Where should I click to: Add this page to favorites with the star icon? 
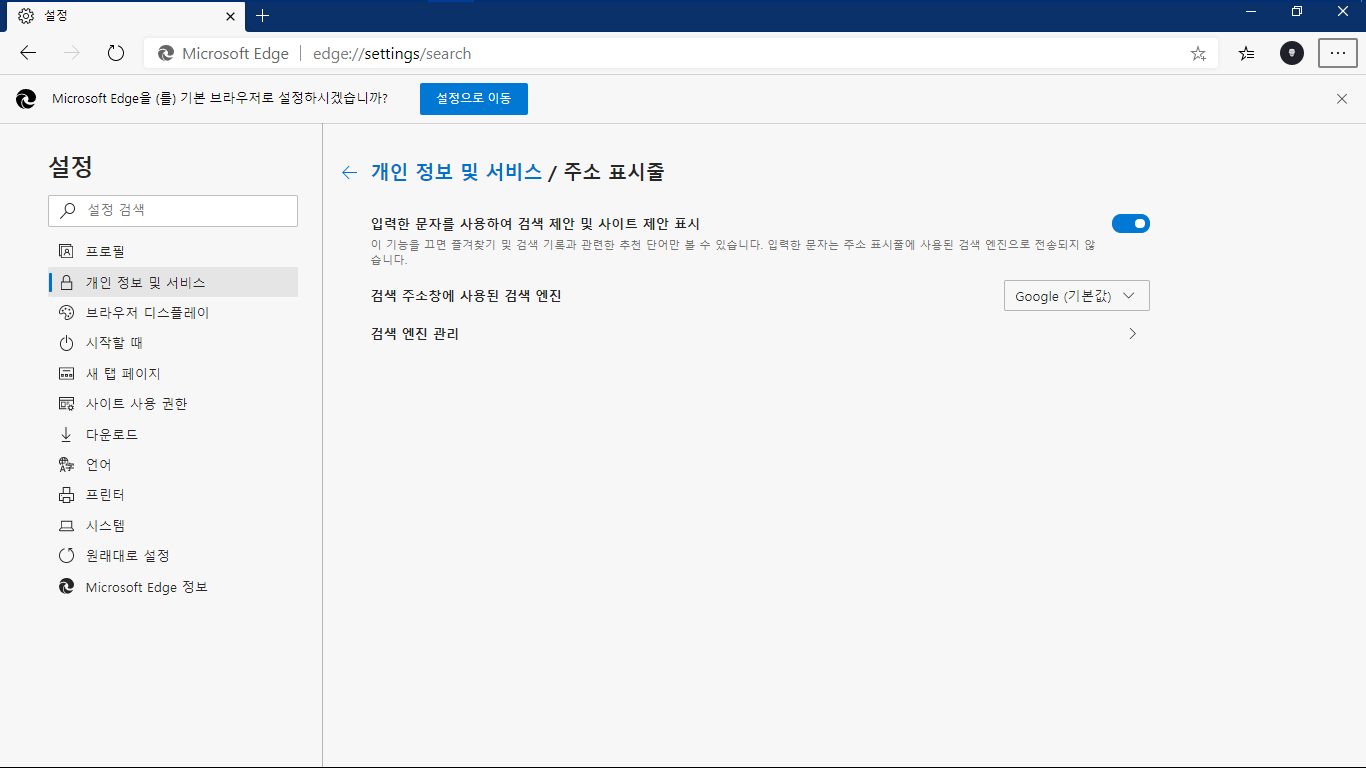click(x=1198, y=54)
